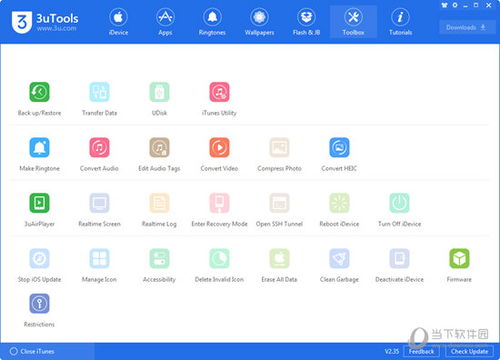Open the Feedback button
Viewport: 500px width, 360px height.
(x=421, y=351)
